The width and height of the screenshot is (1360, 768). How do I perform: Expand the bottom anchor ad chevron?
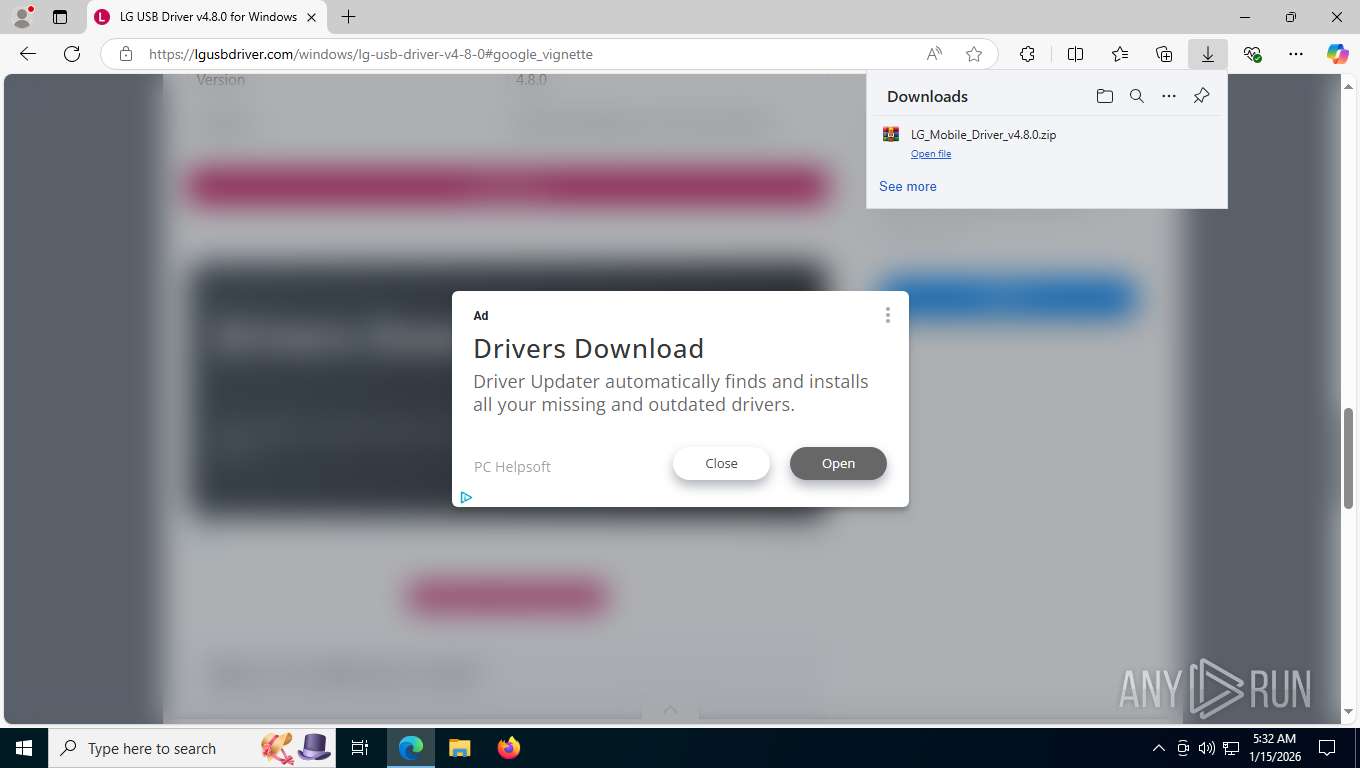coord(670,710)
